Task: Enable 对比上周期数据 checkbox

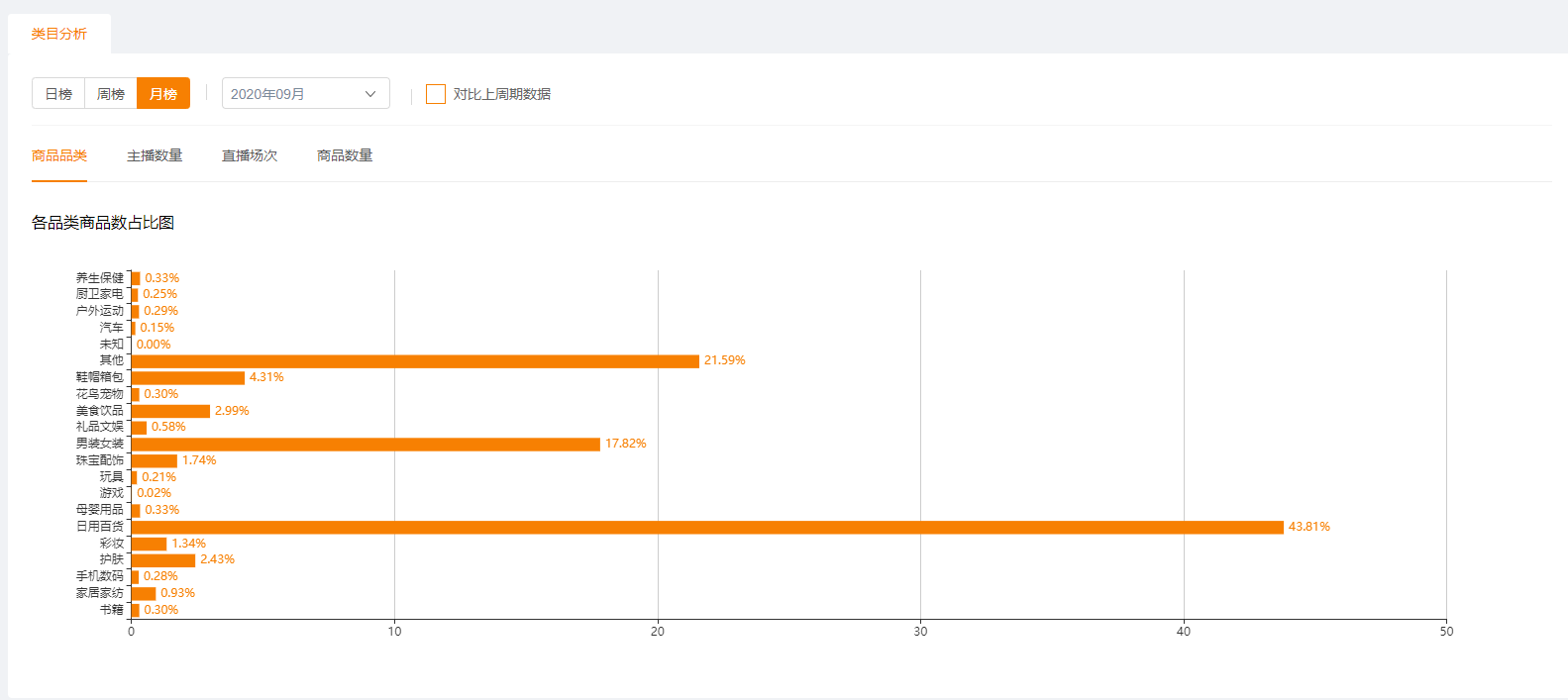Action: tap(436, 94)
